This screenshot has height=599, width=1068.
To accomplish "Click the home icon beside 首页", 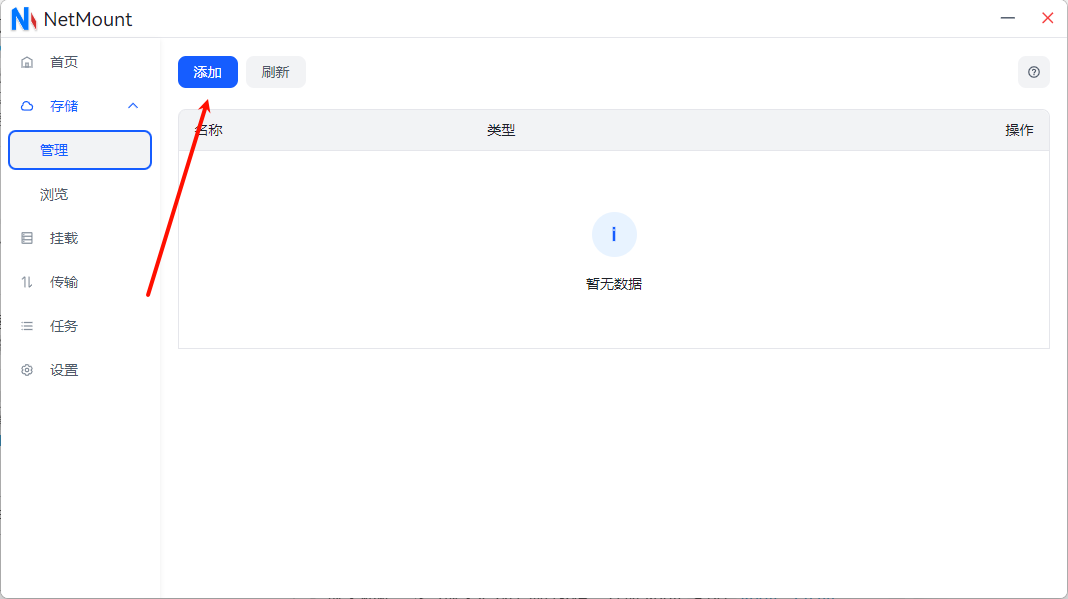I will (27, 63).
